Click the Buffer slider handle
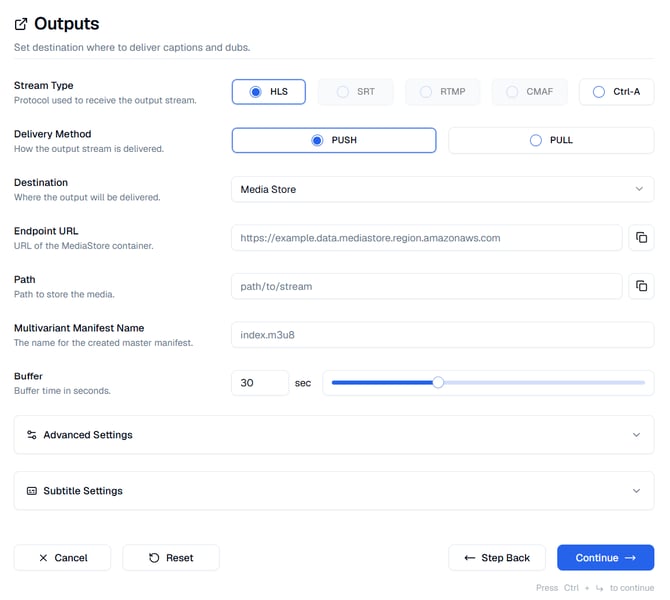This screenshot has width=670, height=600. tap(438, 382)
